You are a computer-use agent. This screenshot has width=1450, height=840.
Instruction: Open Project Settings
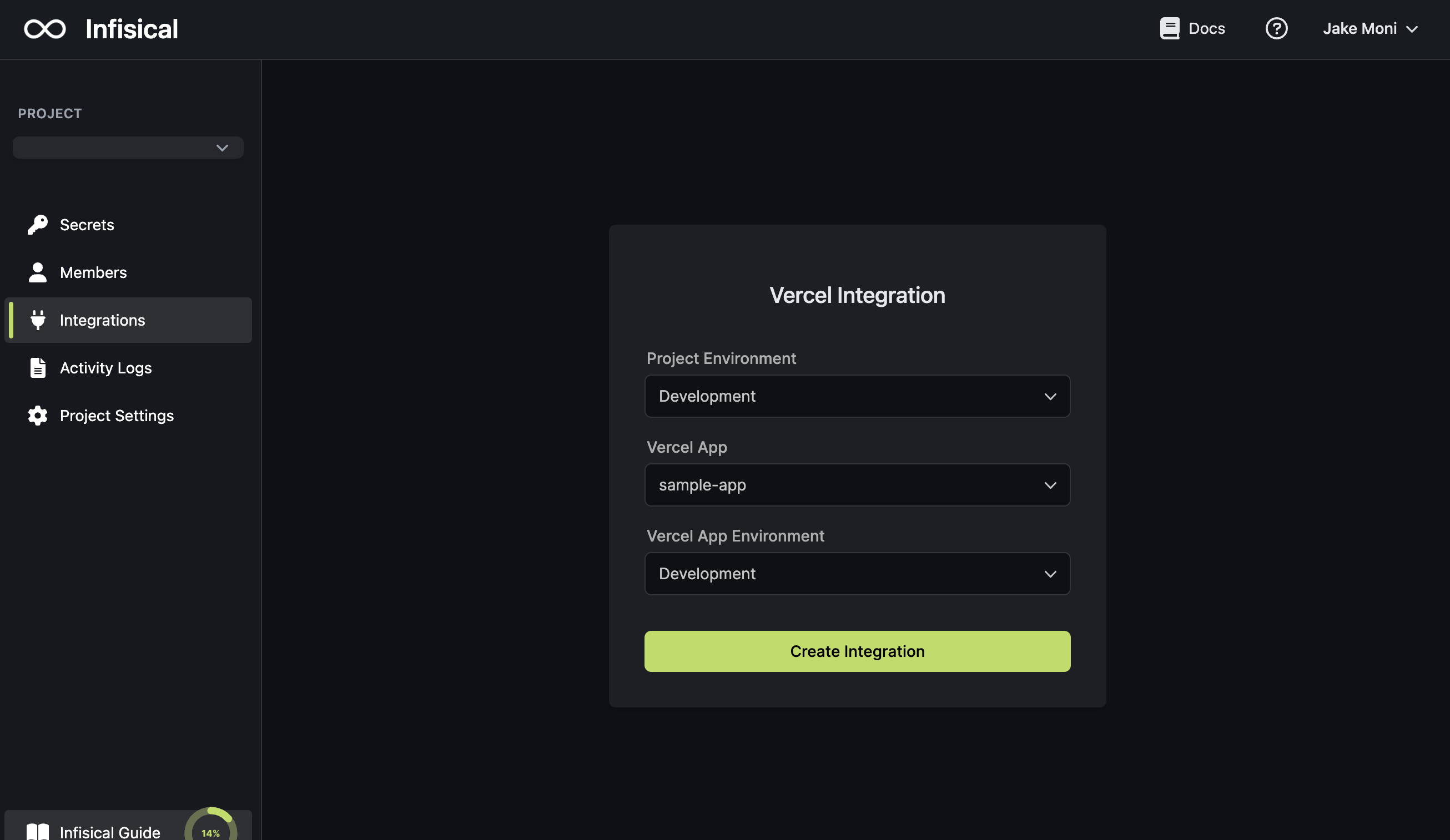coord(128,416)
